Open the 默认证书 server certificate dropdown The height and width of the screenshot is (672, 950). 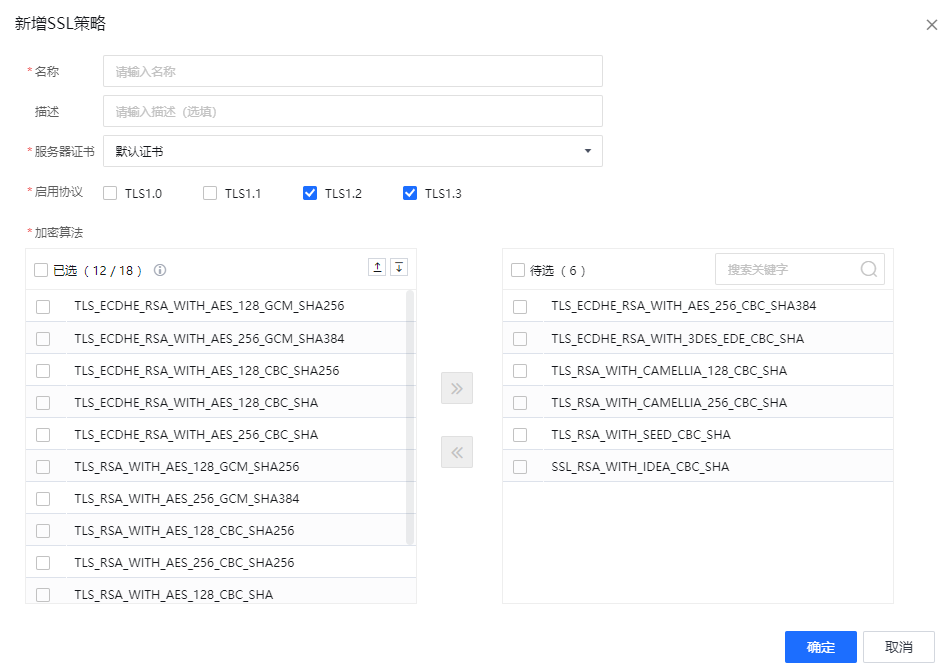(352, 151)
